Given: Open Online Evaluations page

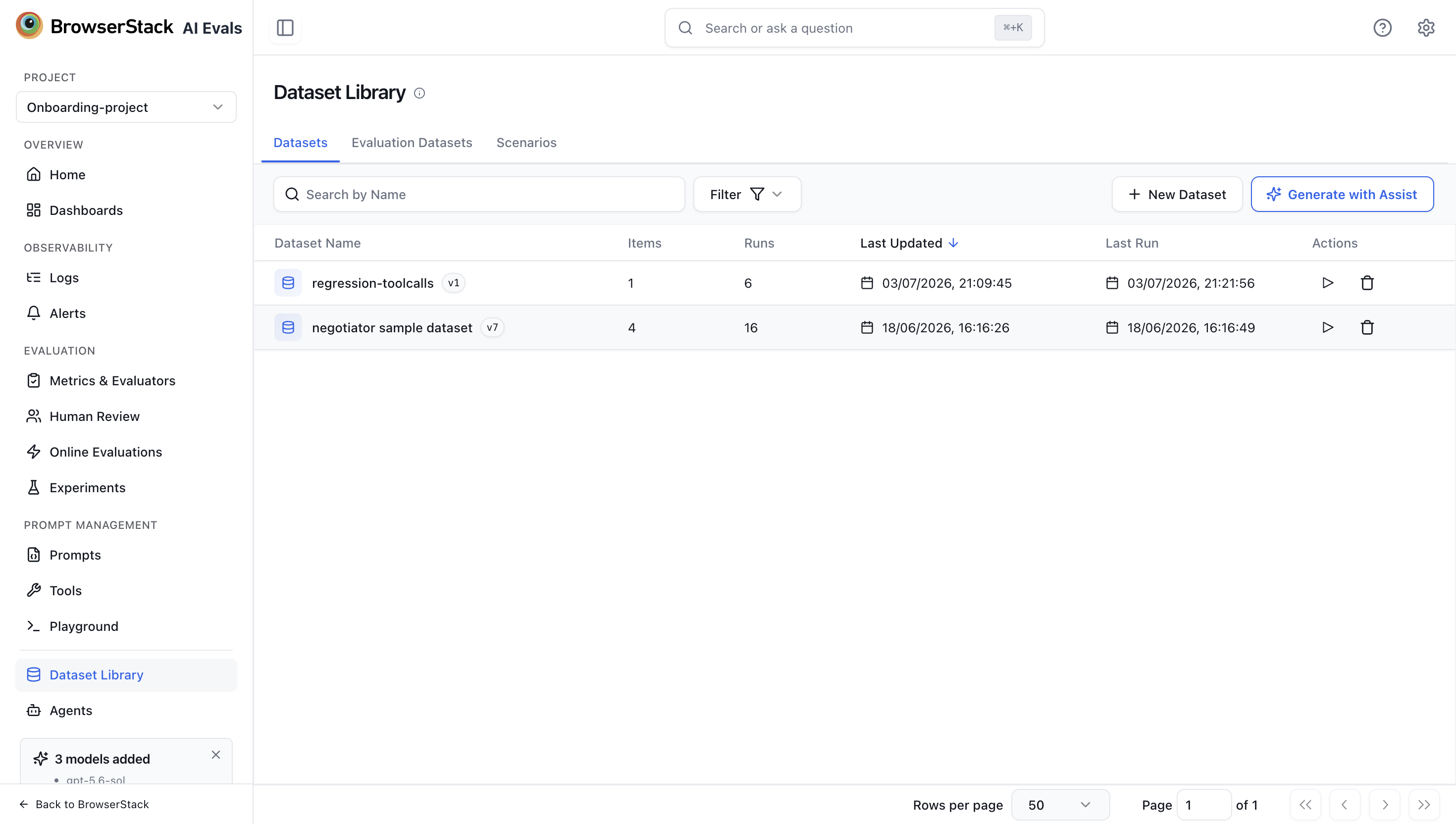Looking at the screenshot, I should (126, 452).
